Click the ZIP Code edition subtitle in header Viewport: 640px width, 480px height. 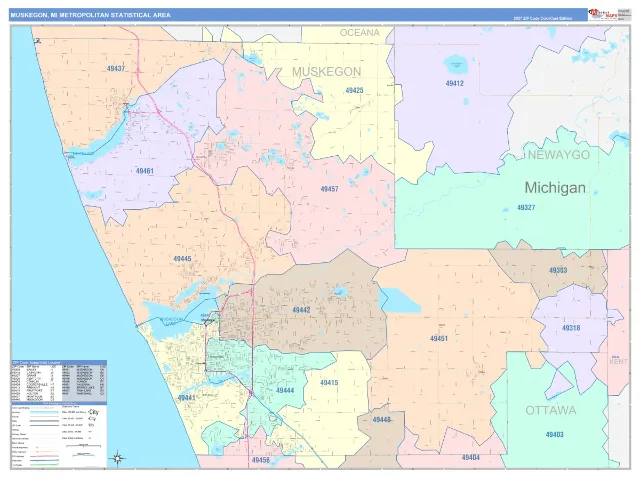[543, 18]
